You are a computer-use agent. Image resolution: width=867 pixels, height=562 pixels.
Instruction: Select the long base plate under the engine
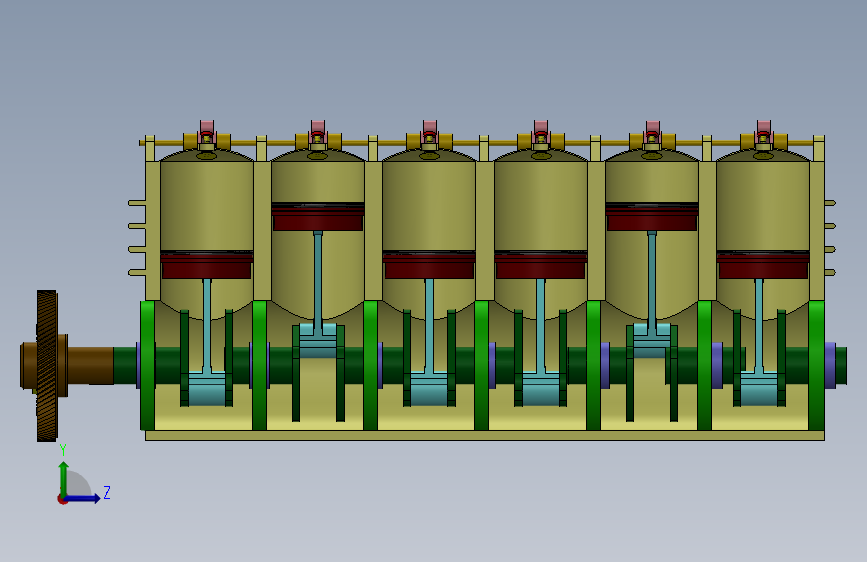(484, 435)
